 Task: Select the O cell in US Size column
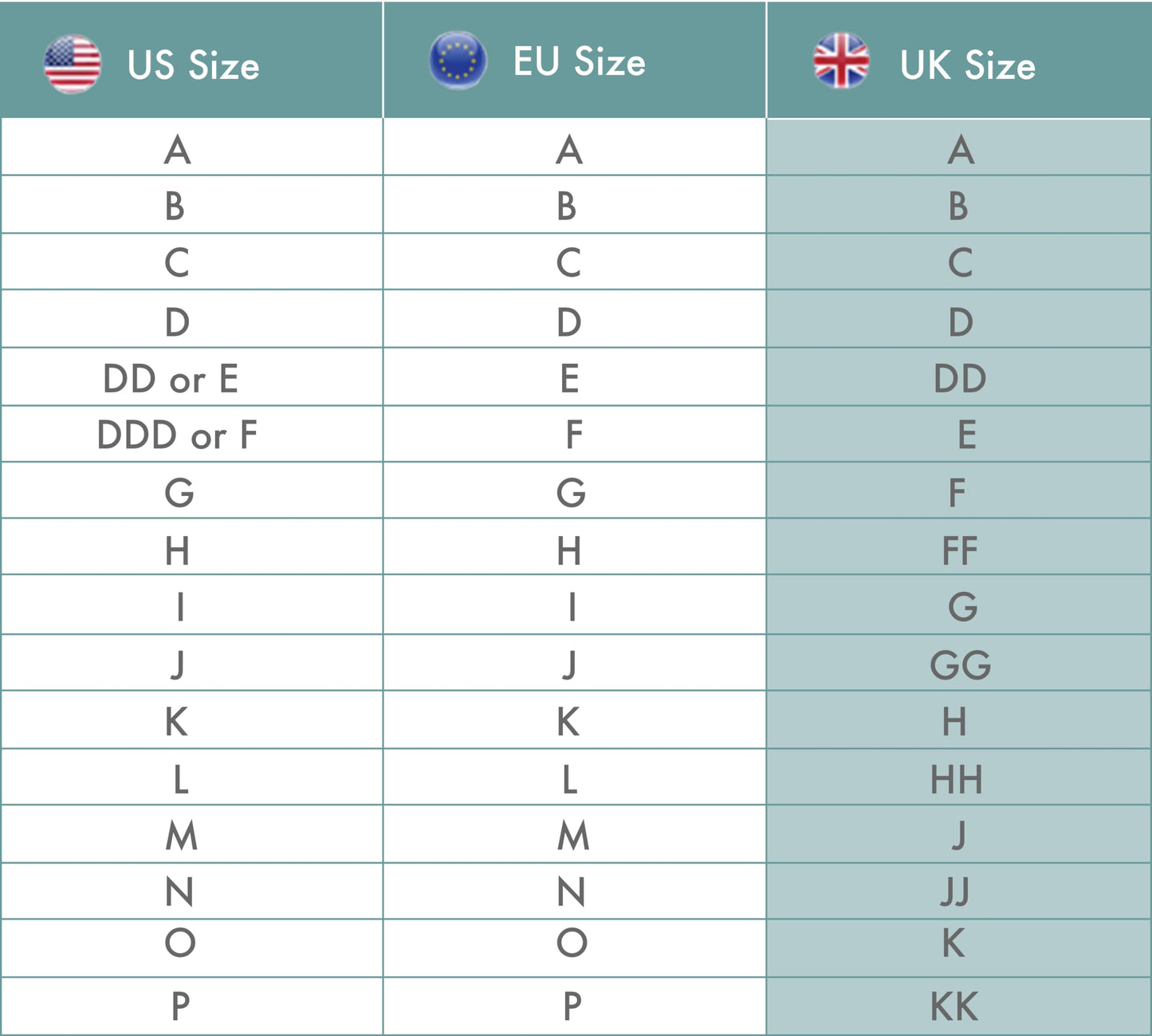tap(180, 943)
